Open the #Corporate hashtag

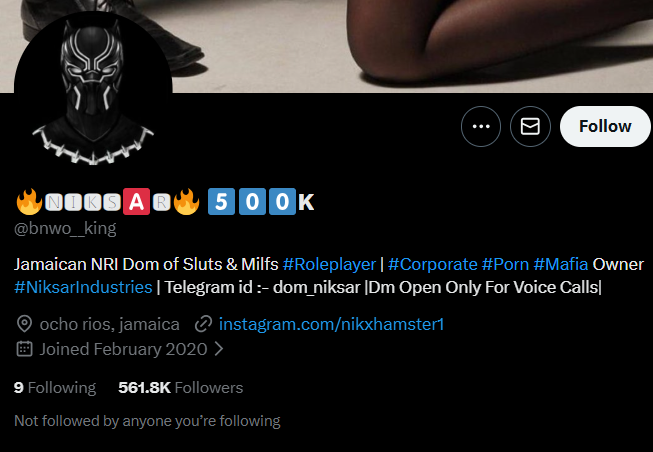click(x=432, y=264)
